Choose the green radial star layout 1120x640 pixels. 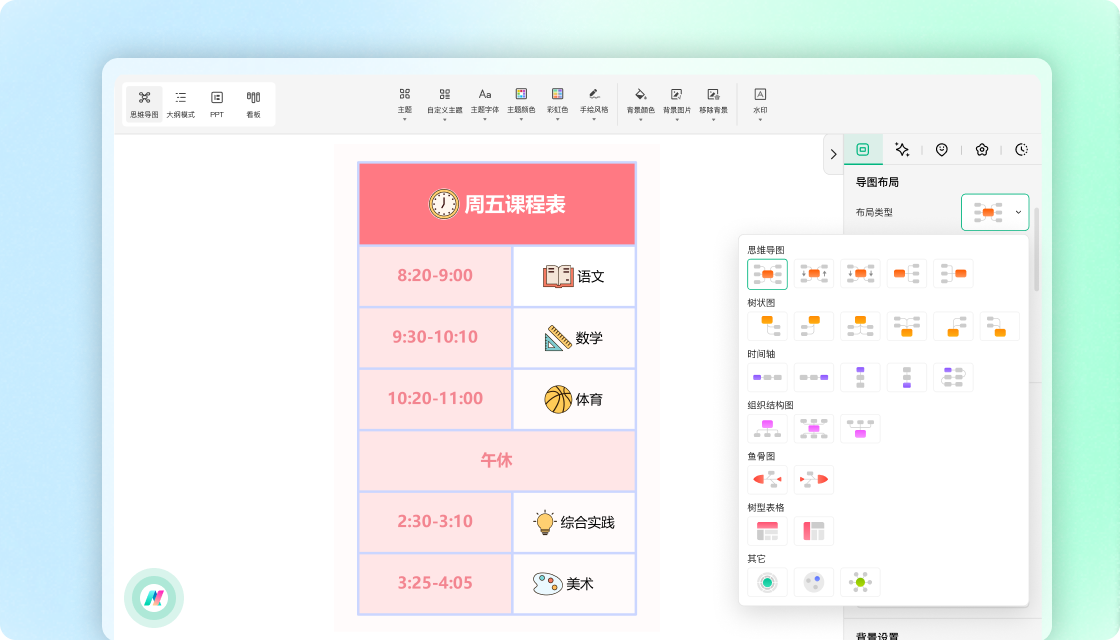(x=860, y=582)
